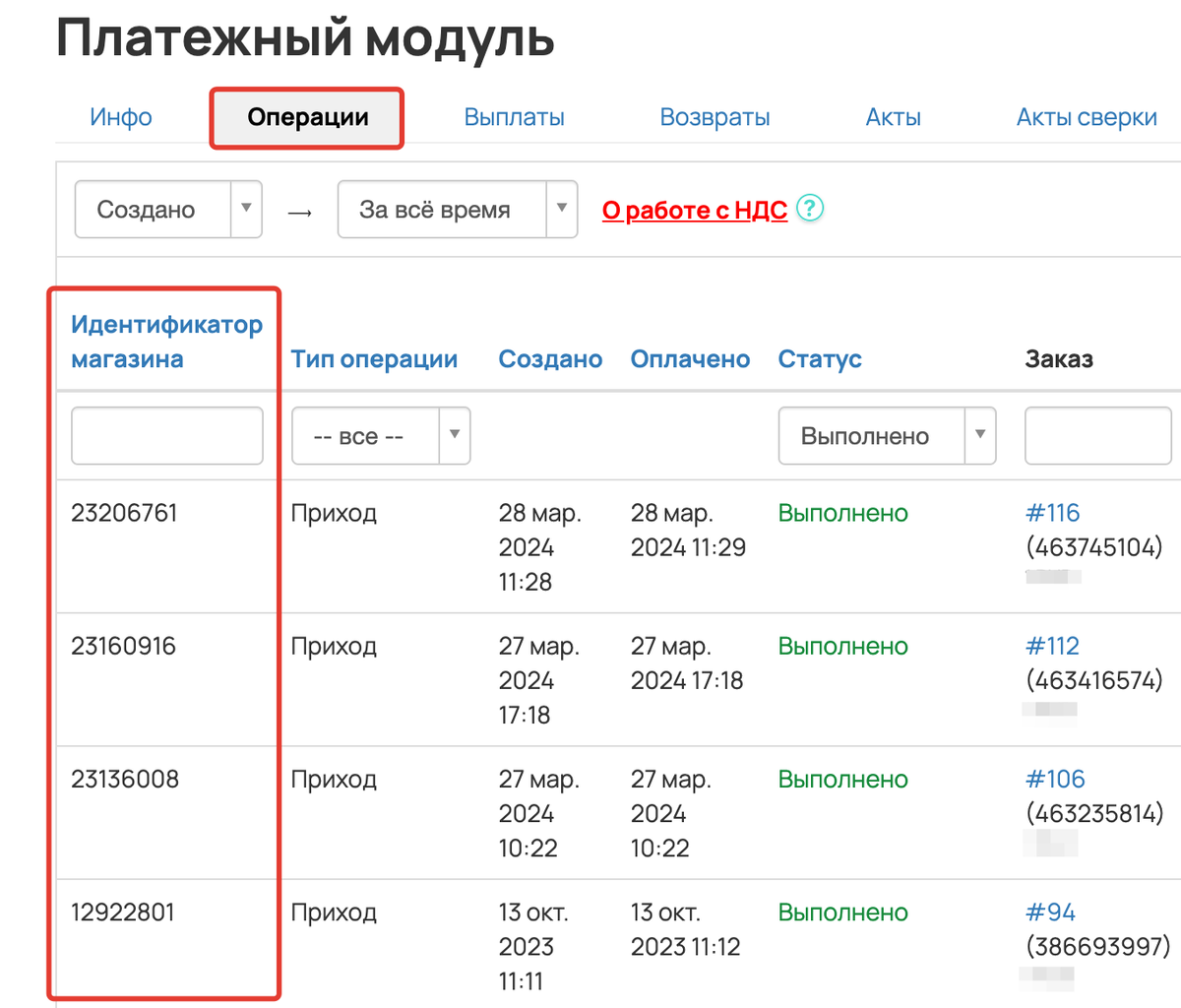
Task: Select the Заказ column header
Action: point(1059,359)
